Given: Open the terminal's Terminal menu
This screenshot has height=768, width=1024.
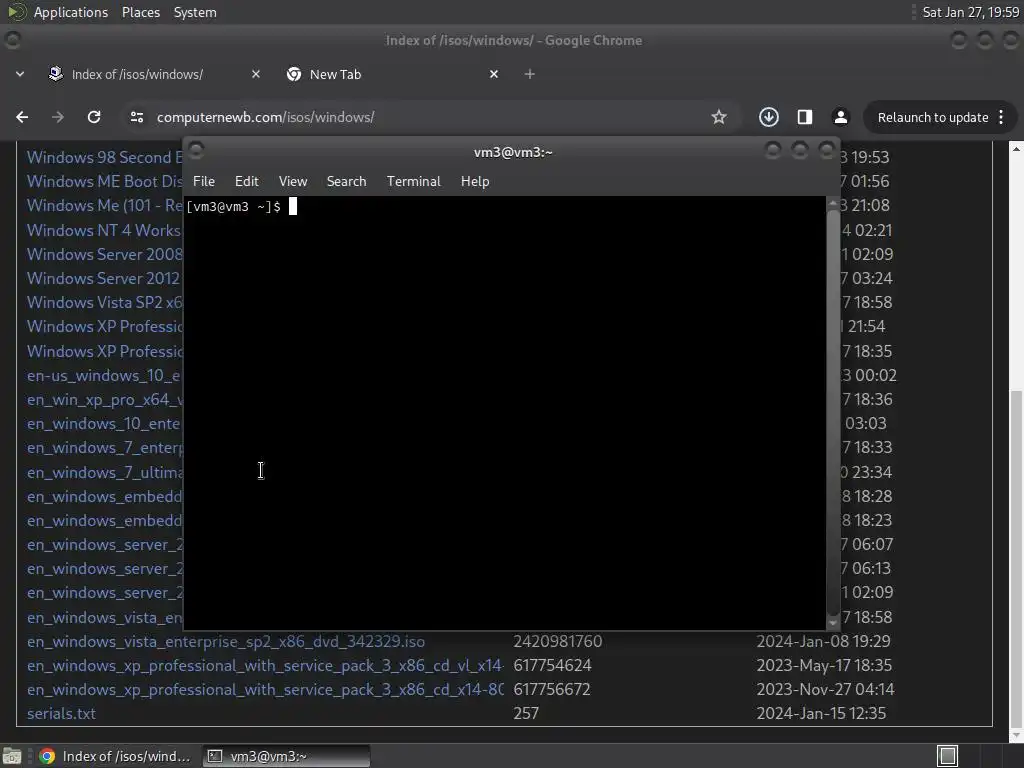Looking at the screenshot, I should [413, 182].
